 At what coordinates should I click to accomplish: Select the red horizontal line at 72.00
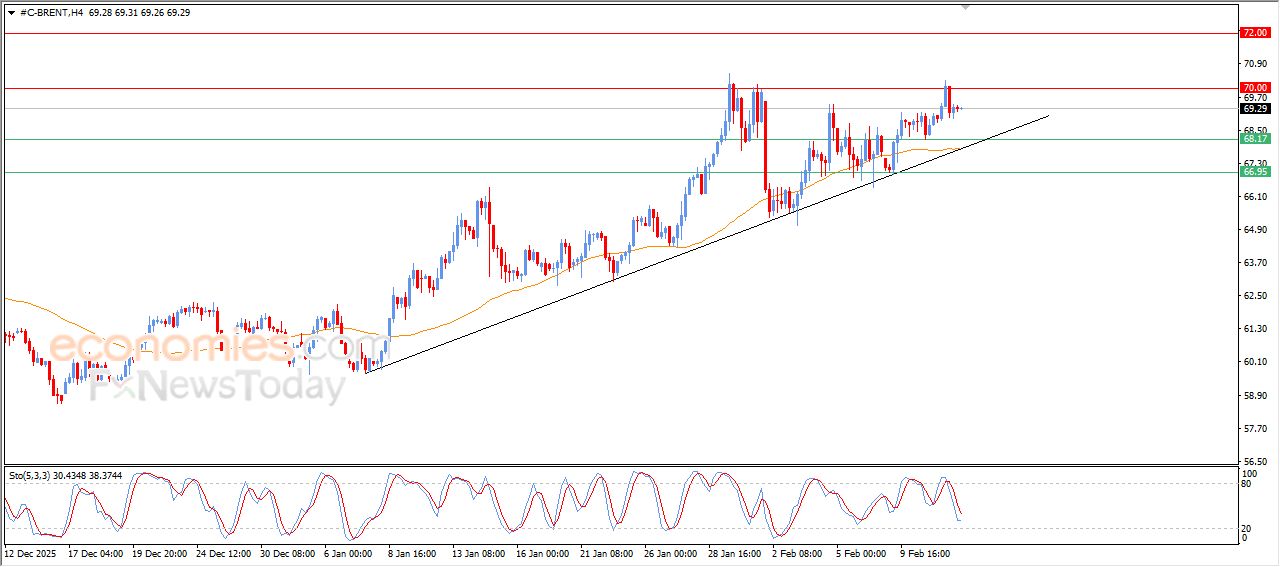600,33
